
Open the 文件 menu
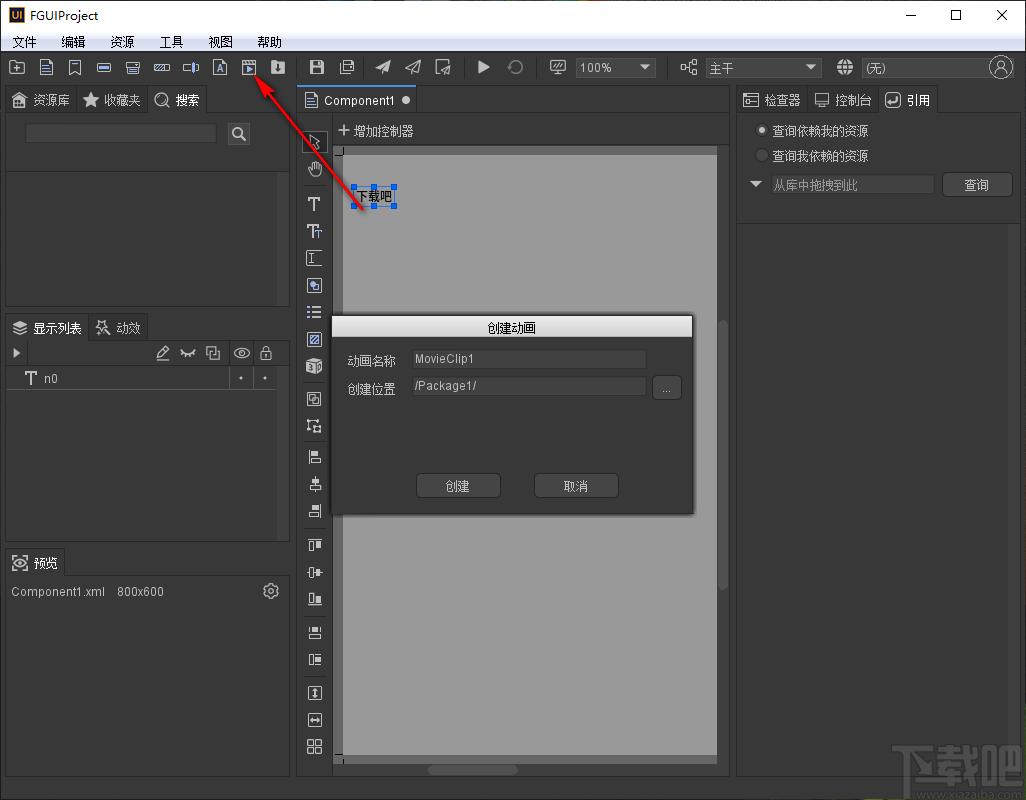tap(25, 42)
